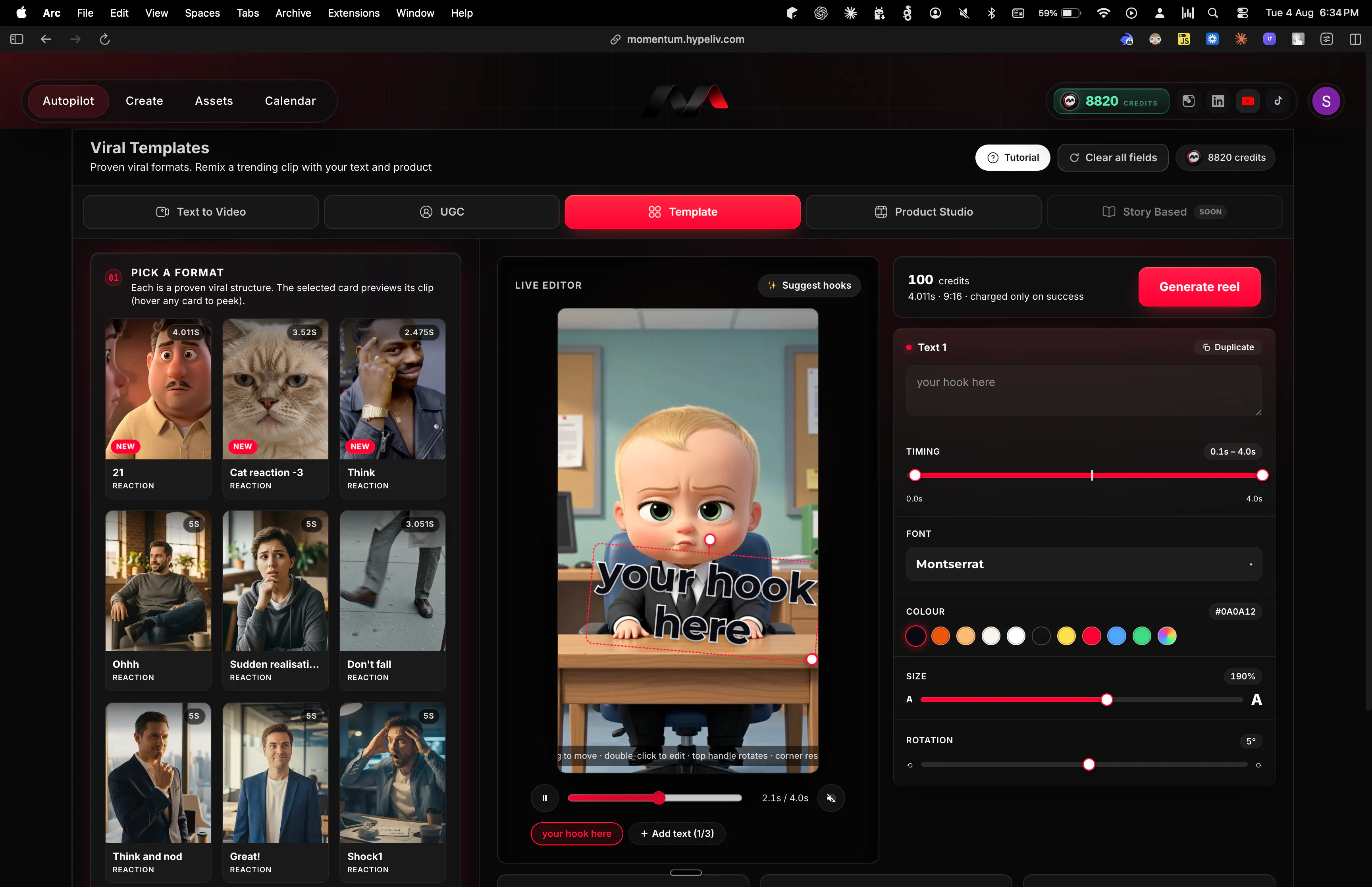
Task: Click the site link icon in address bar
Action: [x=615, y=39]
